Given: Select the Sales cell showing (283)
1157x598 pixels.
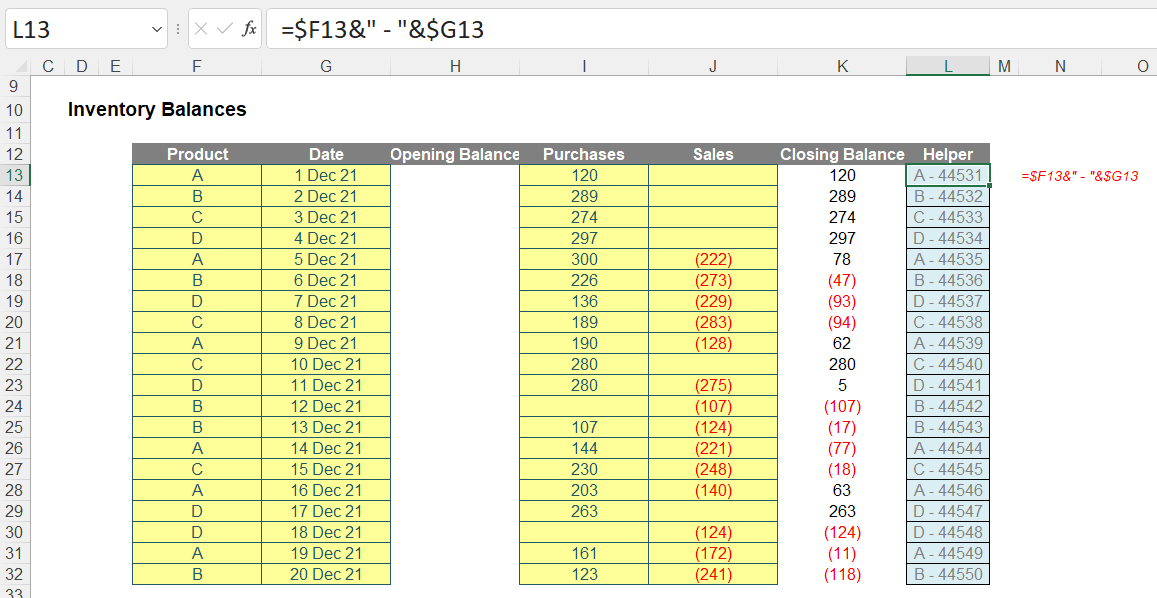Looking at the screenshot, I should coord(713,322).
